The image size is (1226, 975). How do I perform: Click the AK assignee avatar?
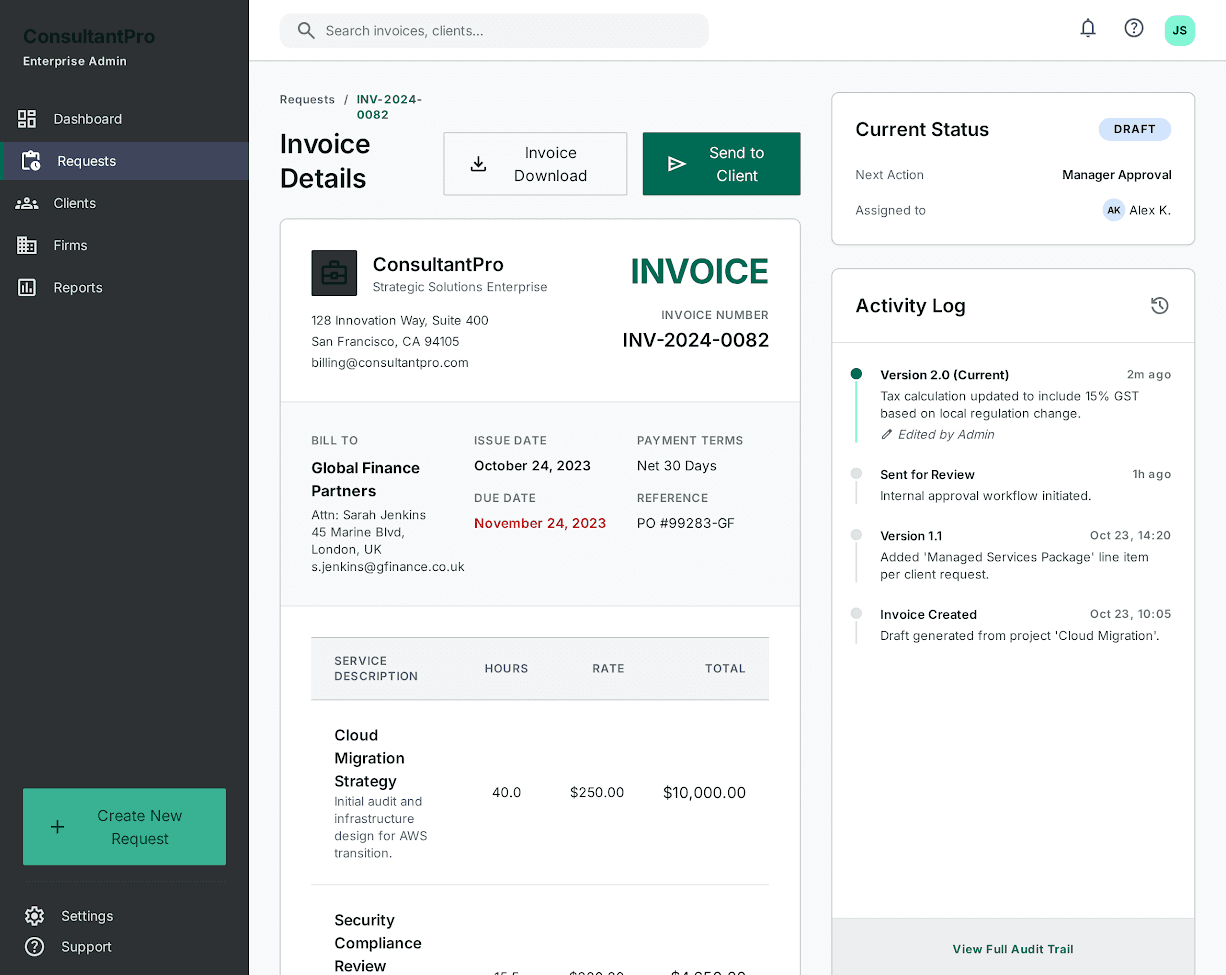click(1114, 210)
